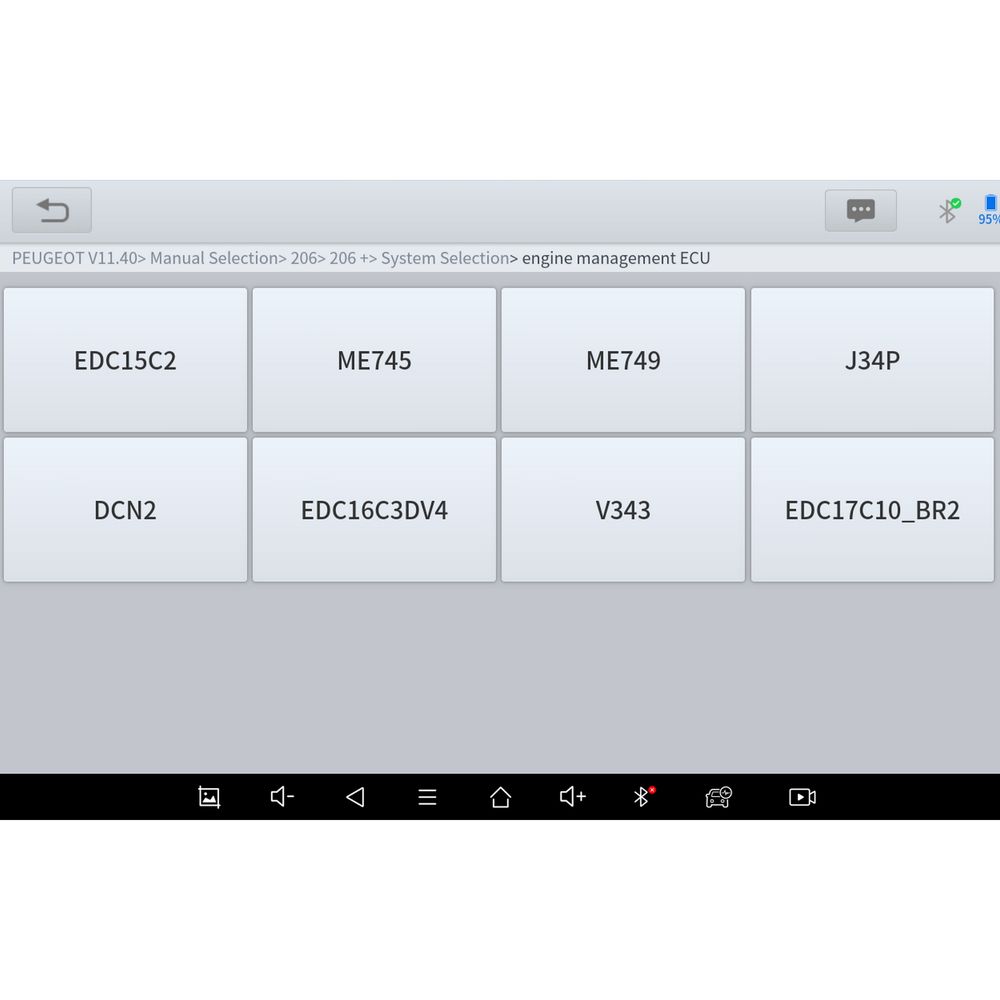Tap the back arrow button

(52, 211)
